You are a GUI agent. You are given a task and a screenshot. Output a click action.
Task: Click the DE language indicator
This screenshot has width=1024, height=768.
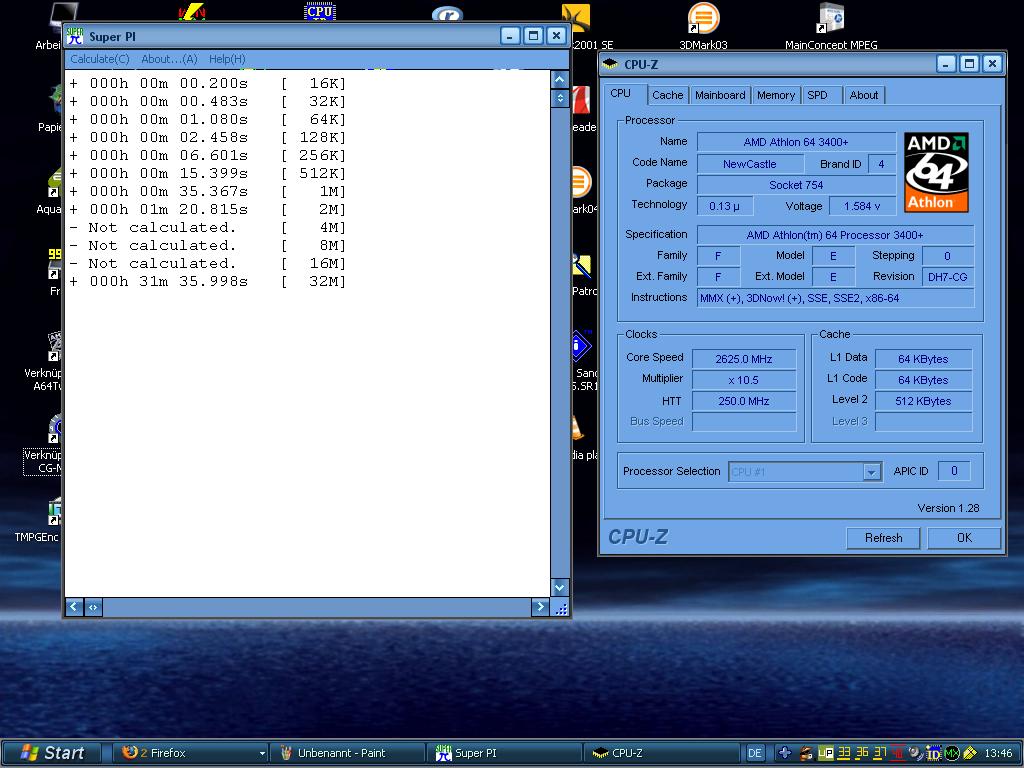coord(754,753)
